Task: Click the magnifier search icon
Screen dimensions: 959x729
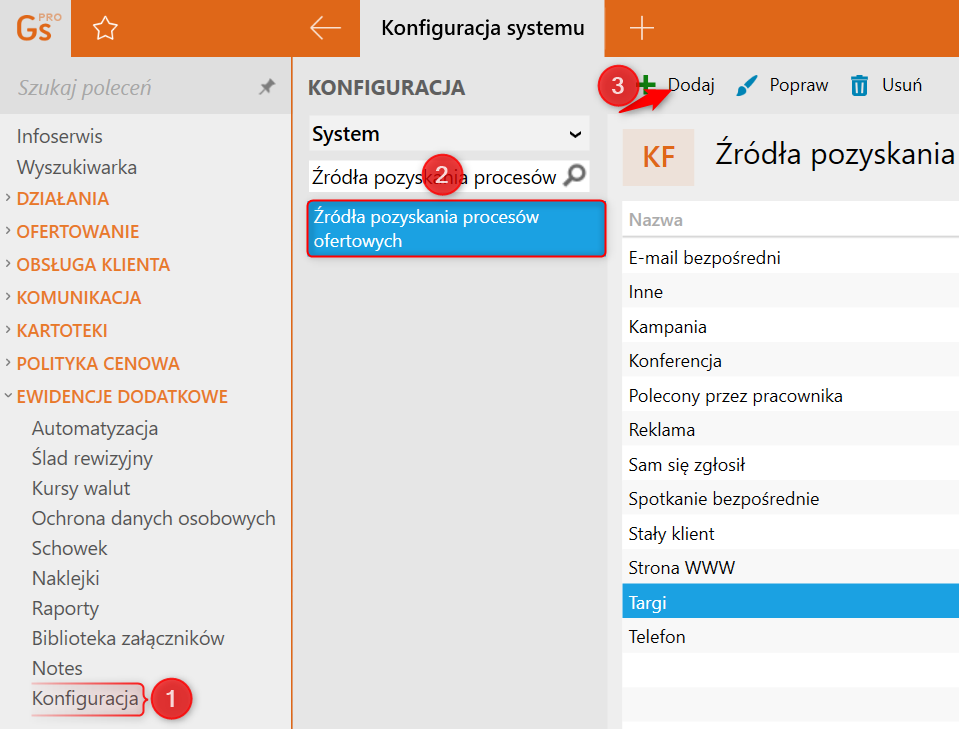Action: (x=574, y=176)
